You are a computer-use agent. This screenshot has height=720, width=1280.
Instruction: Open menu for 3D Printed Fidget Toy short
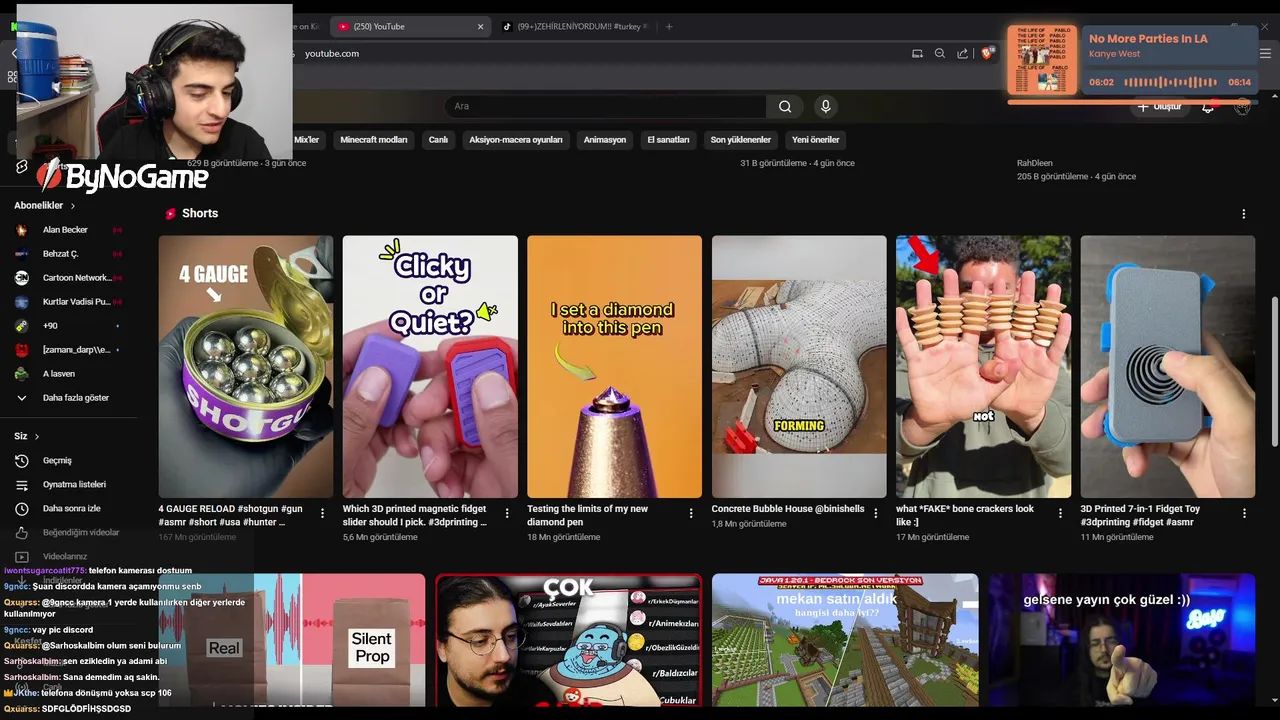click(1244, 513)
